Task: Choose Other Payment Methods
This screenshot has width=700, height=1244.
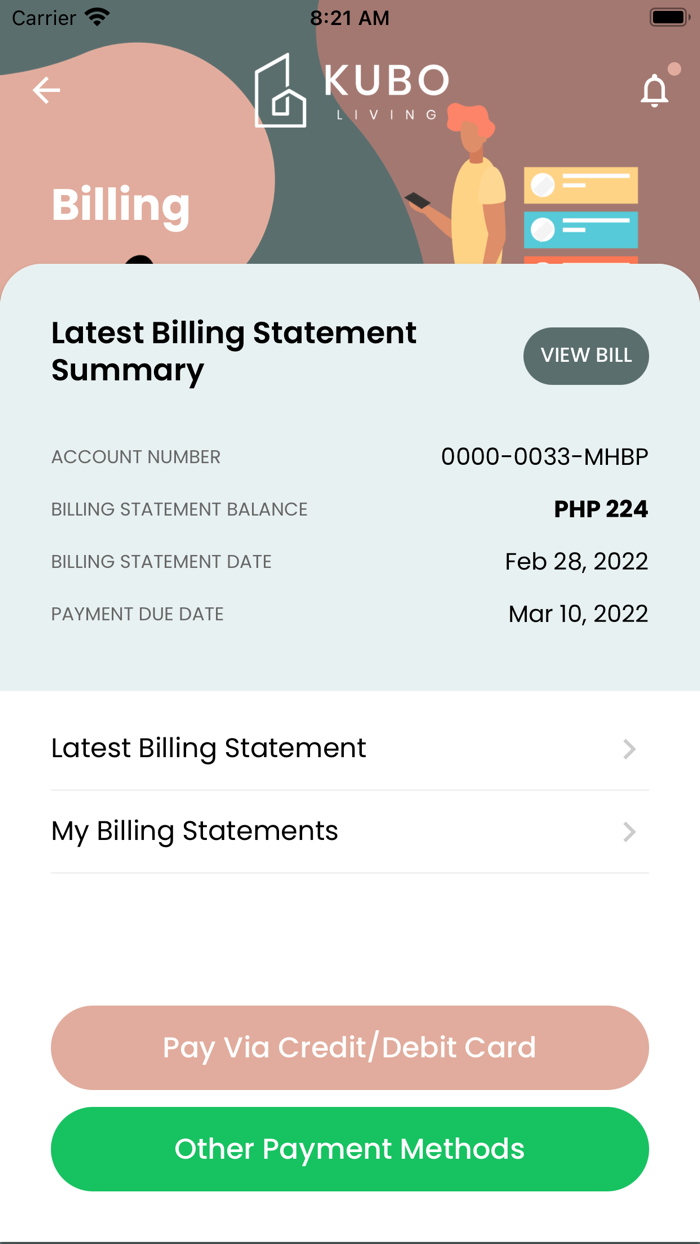Action: 350,1149
